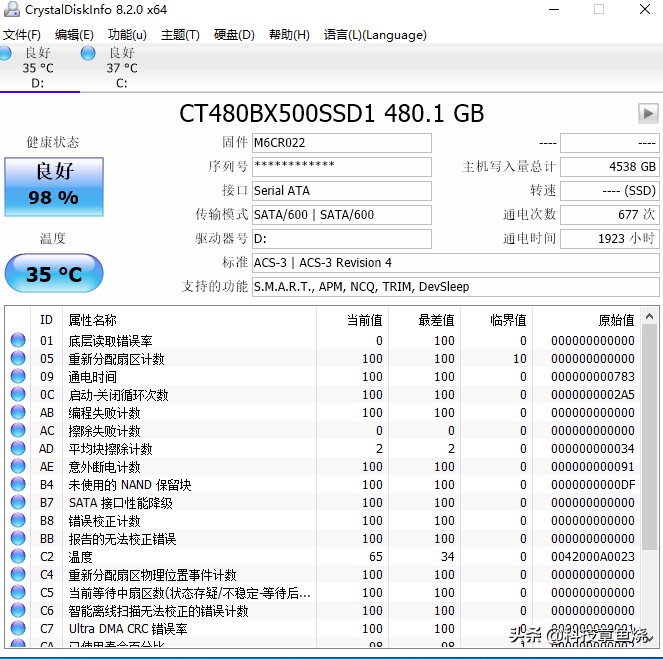The height and width of the screenshot is (659, 663).
Task: Click the power on hours 1923 小时
Action: tap(609, 239)
